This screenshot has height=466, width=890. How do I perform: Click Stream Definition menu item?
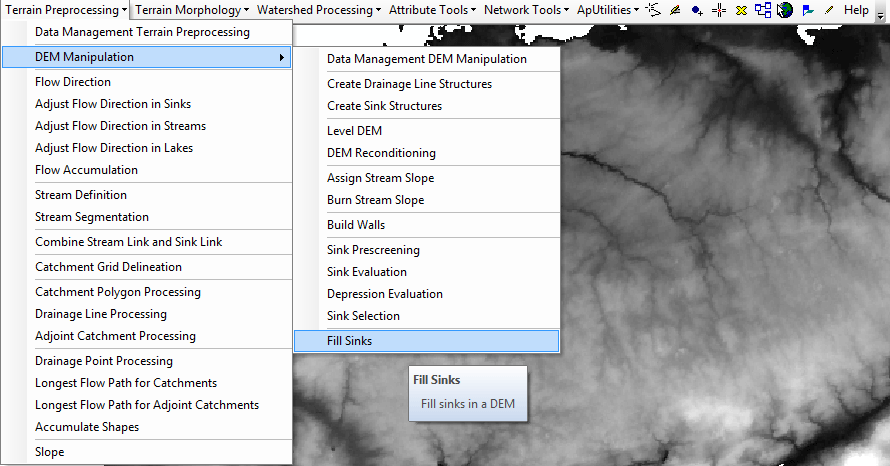(81, 195)
